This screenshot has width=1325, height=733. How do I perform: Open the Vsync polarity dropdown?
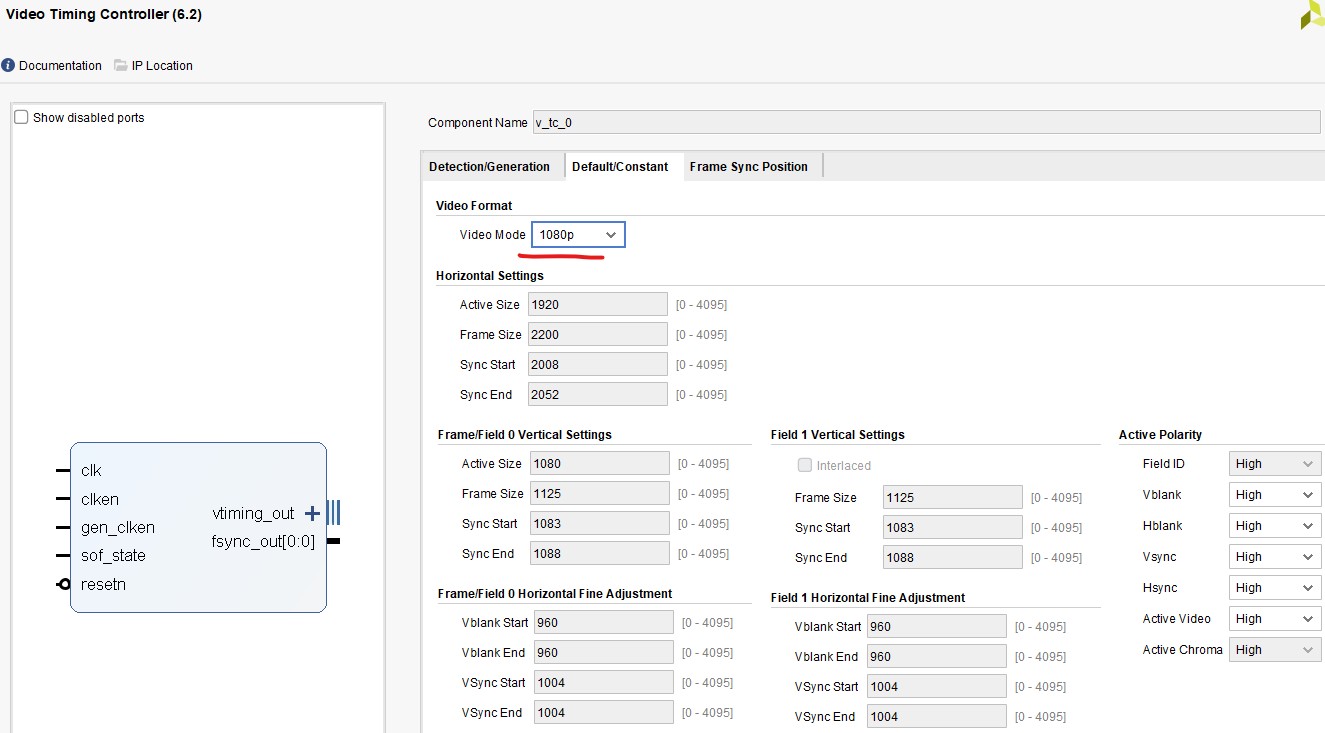click(x=1275, y=557)
